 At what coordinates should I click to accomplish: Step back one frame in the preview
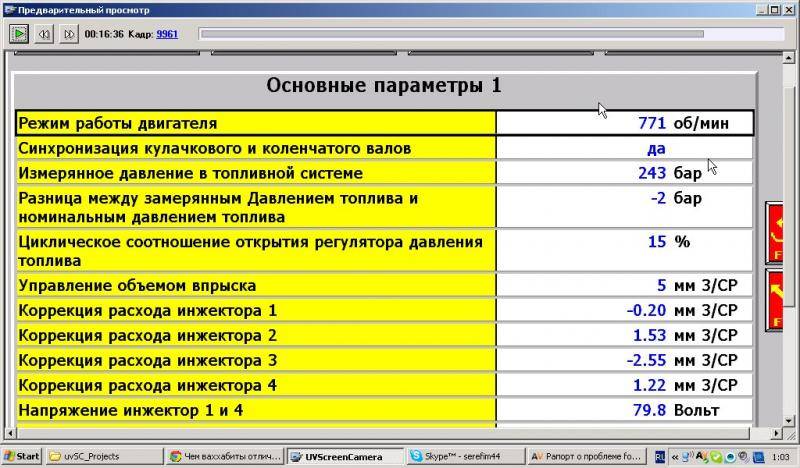click(x=44, y=34)
